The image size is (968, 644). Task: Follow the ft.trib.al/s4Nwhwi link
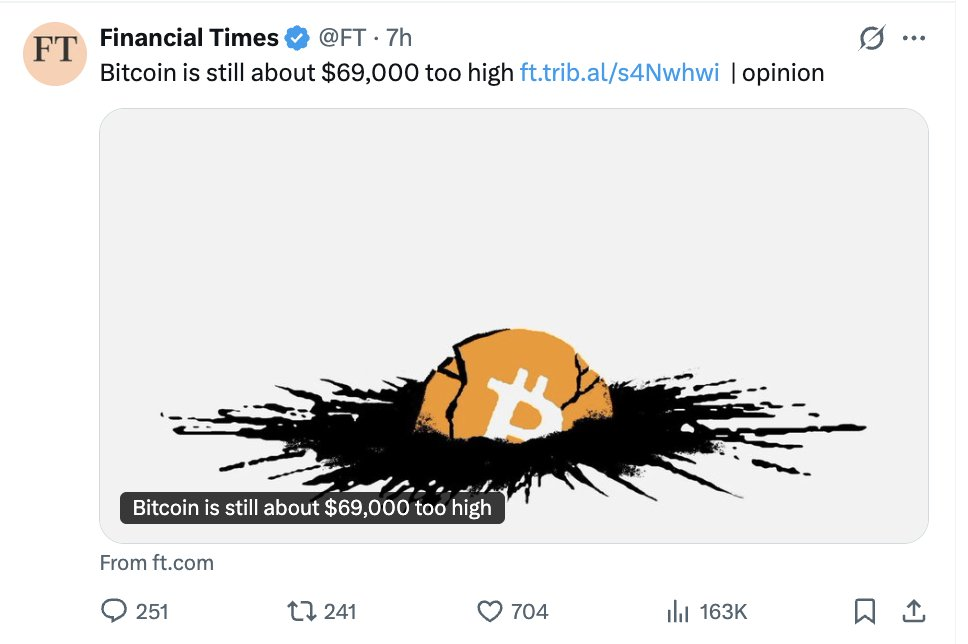coord(619,73)
